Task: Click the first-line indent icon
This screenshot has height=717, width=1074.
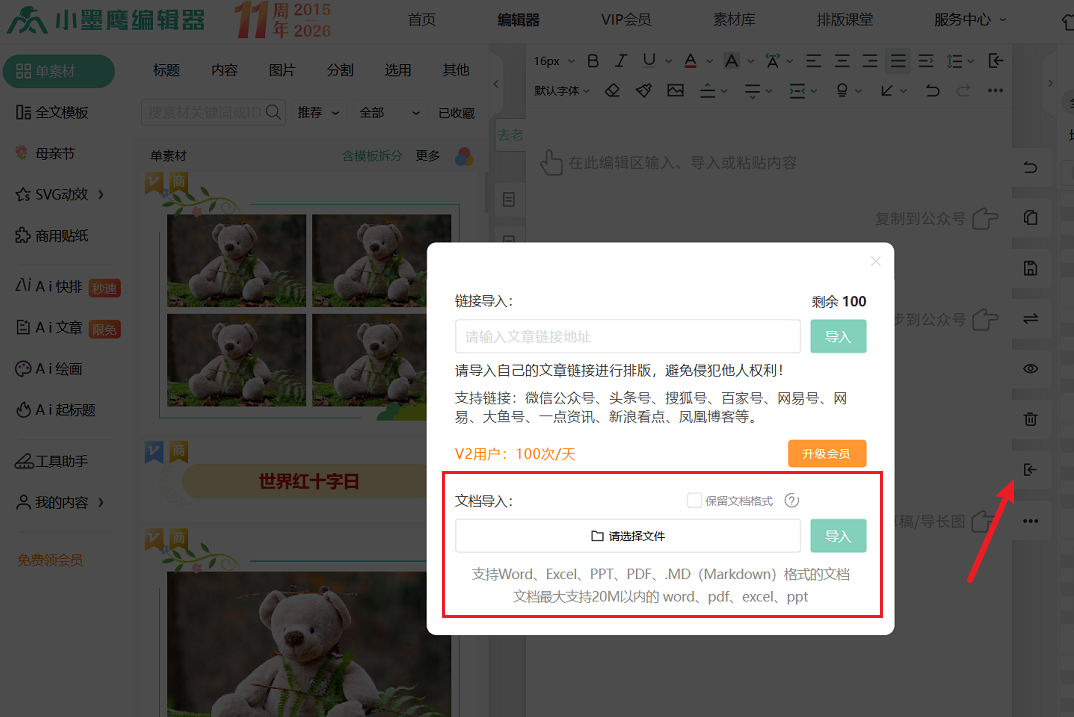Action: click(926, 61)
